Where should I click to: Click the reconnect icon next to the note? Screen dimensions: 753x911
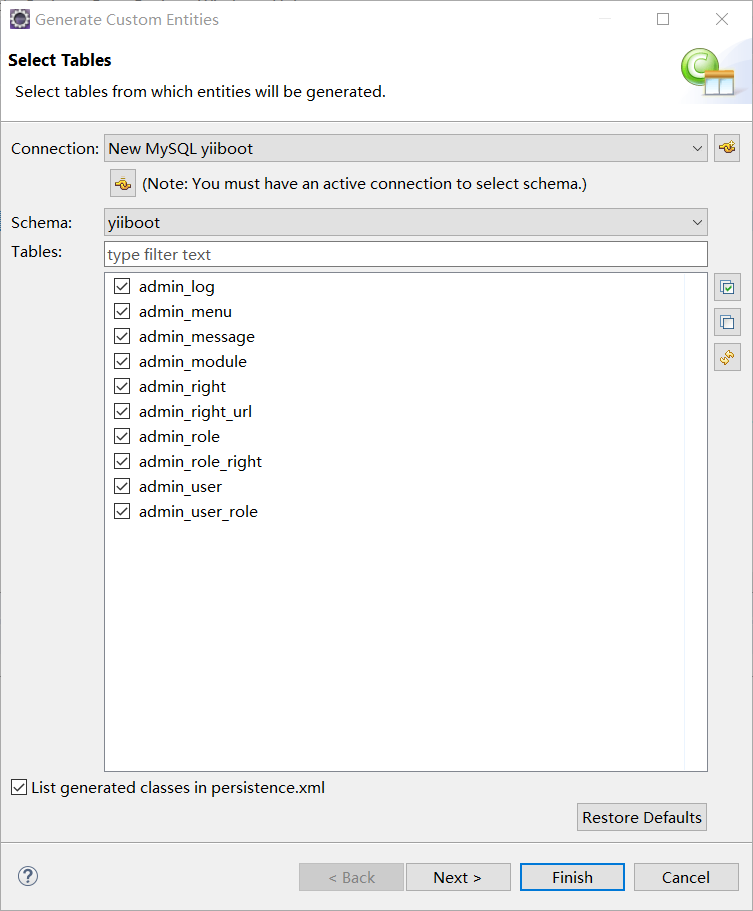[122, 183]
